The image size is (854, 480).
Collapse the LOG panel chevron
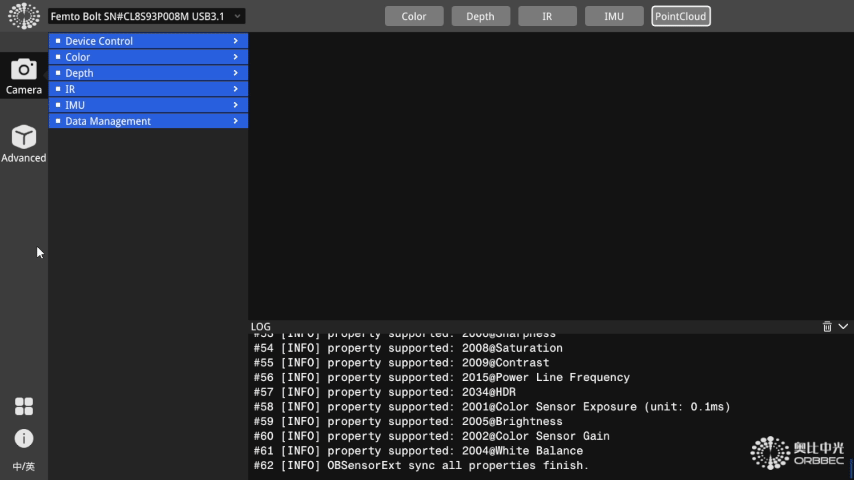[843, 326]
